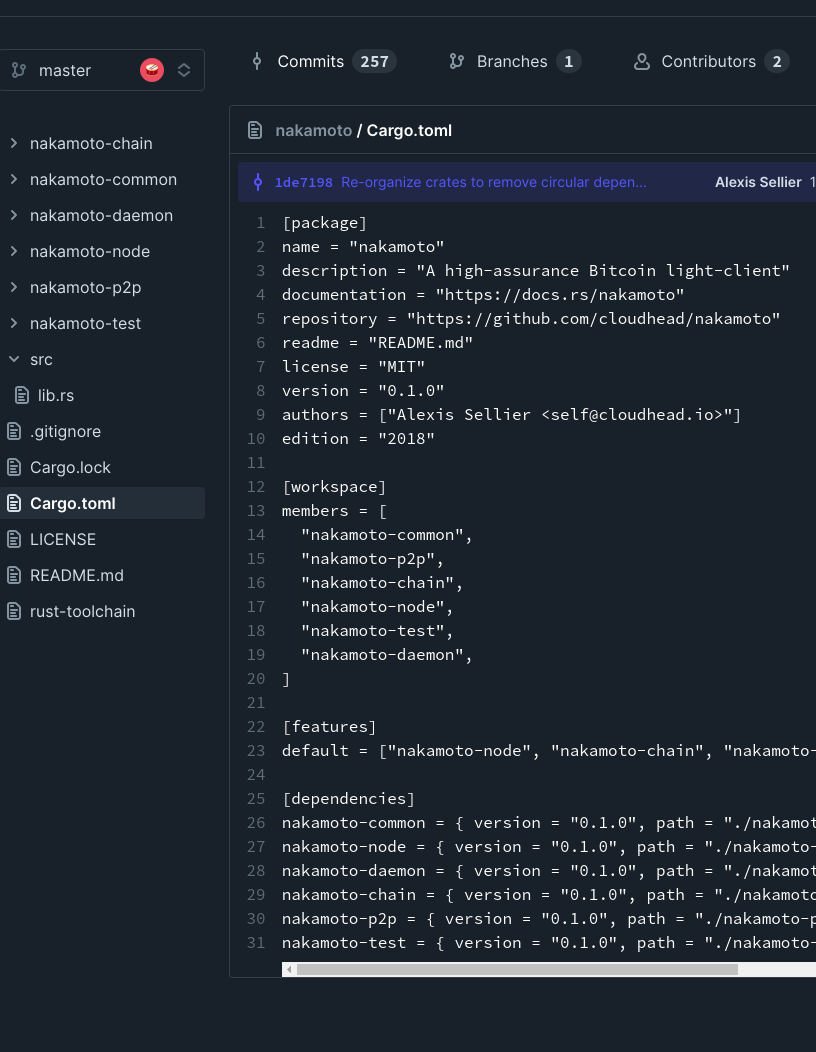Click the commit icon beside the Commits count
Viewport: 816px width, 1052px height.
point(256,62)
